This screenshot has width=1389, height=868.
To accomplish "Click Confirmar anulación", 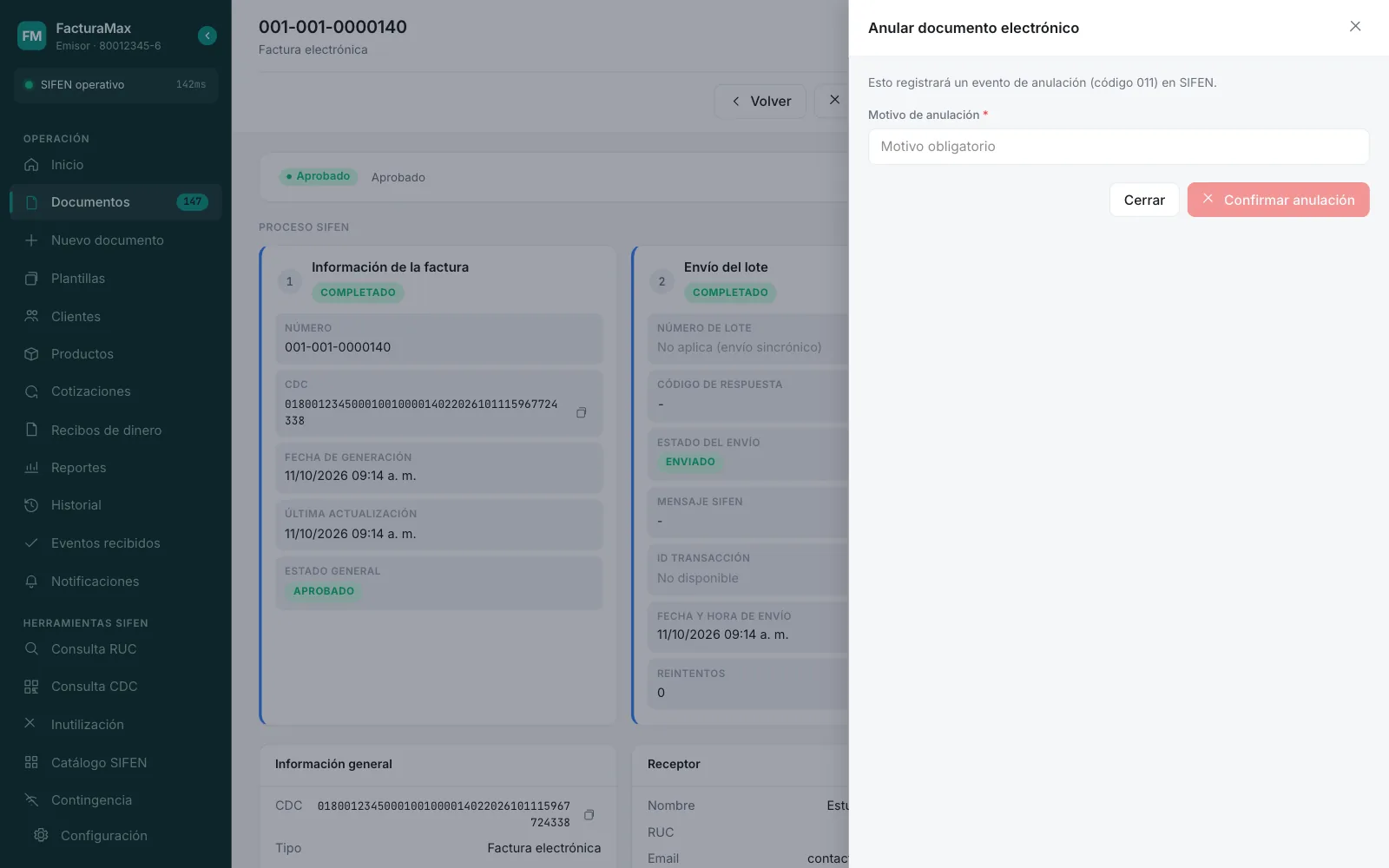I will tap(1278, 201).
